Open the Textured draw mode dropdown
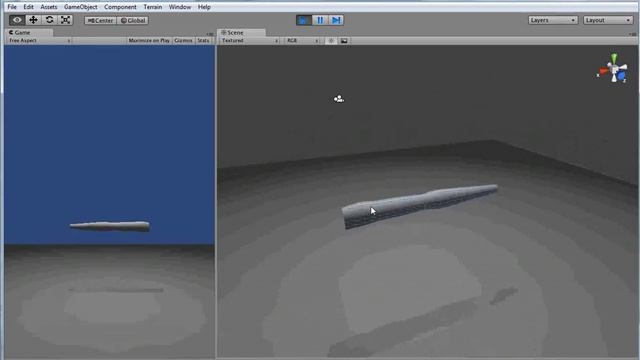Image resolution: width=640 pixels, height=360 pixels. [249, 40]
